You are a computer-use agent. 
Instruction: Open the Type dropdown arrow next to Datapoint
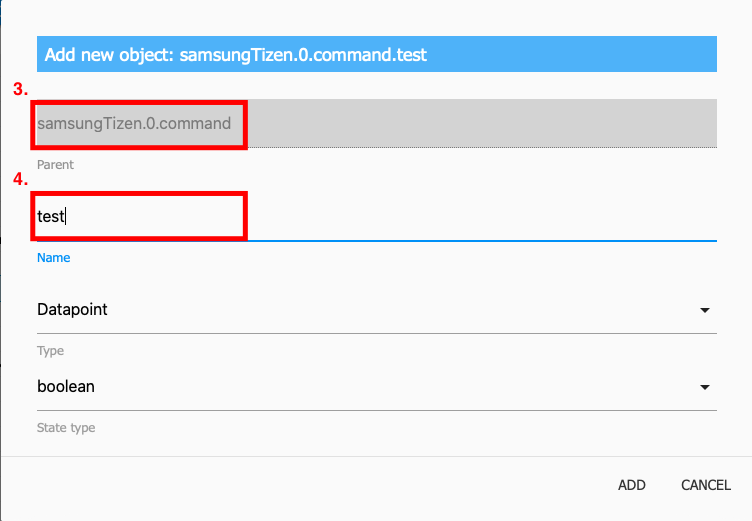(705, 310)
